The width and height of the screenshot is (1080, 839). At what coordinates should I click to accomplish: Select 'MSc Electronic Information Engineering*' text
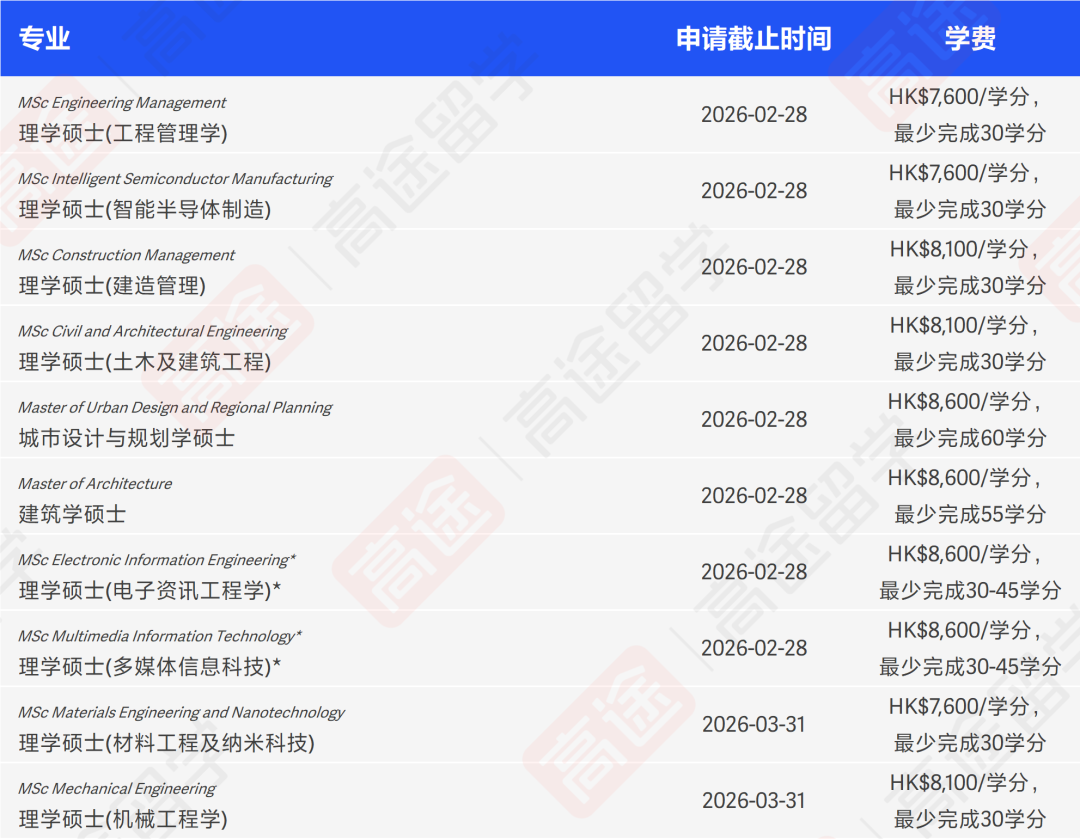[157, 560]
